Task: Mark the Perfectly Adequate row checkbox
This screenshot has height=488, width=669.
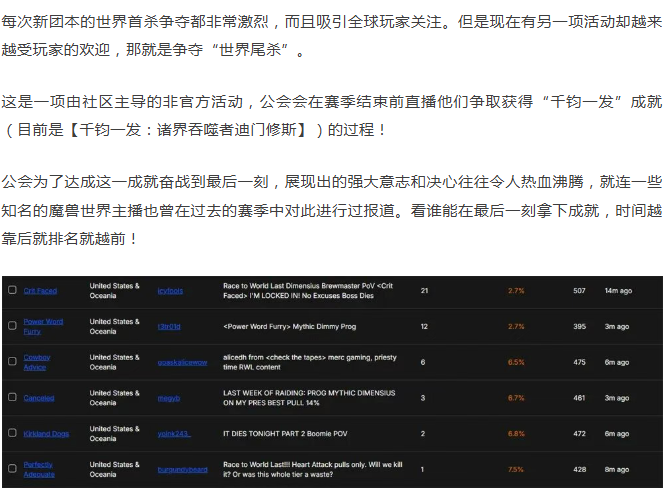Action: 12,469
